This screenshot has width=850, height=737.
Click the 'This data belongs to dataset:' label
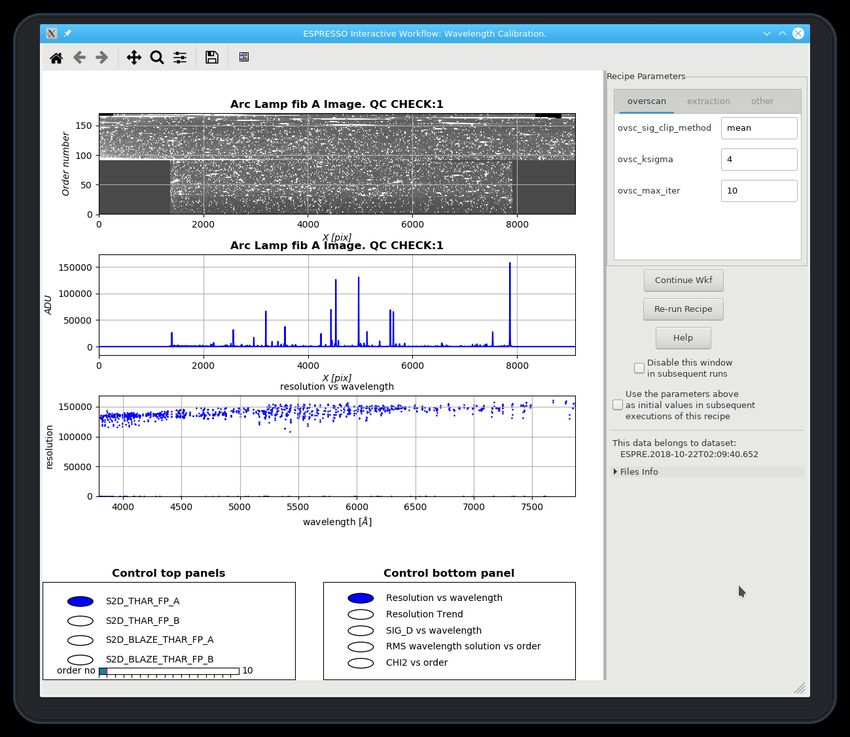(x=674, y=443)
